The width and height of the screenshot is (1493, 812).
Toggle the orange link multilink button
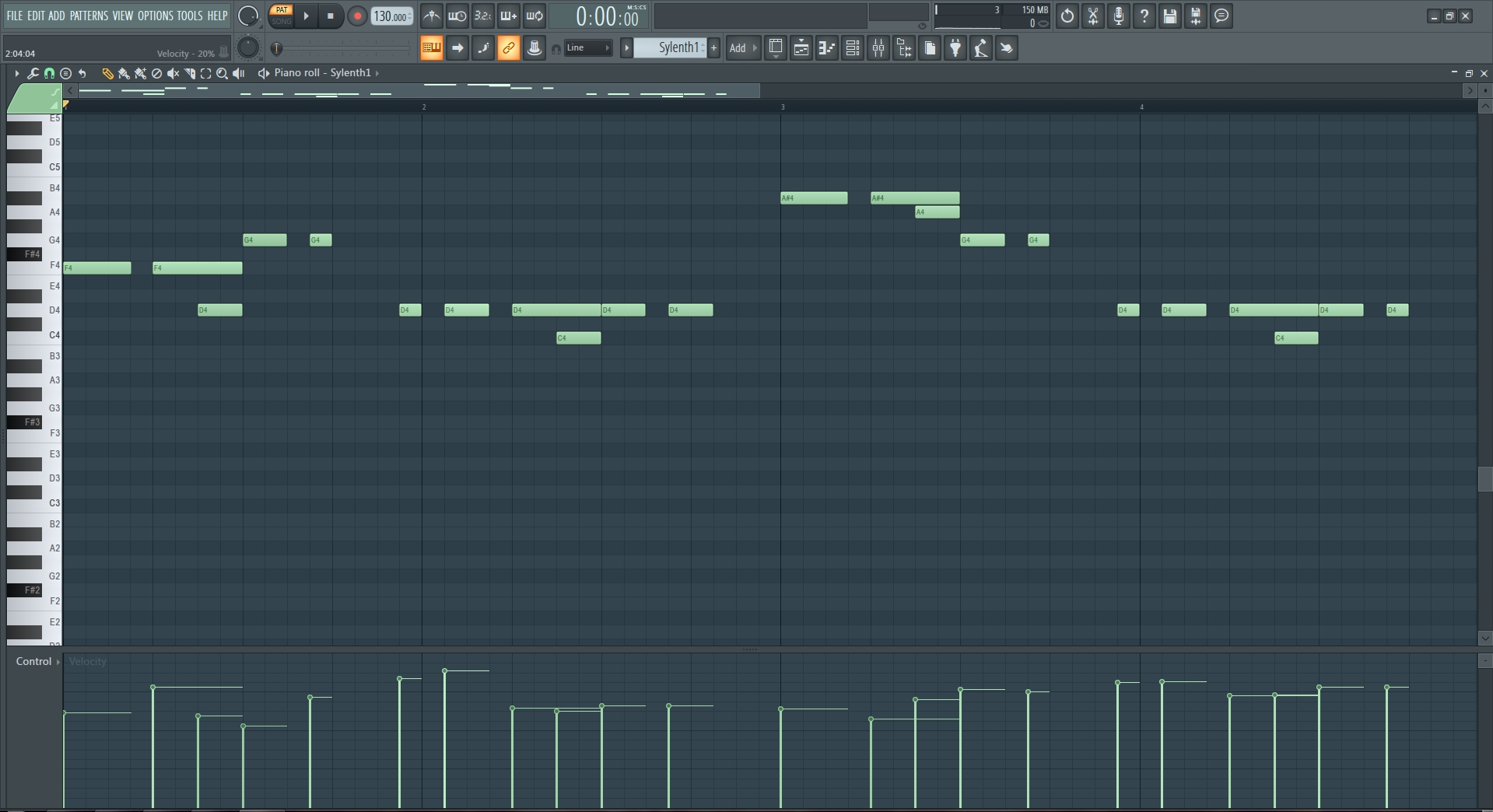(508, 48)
